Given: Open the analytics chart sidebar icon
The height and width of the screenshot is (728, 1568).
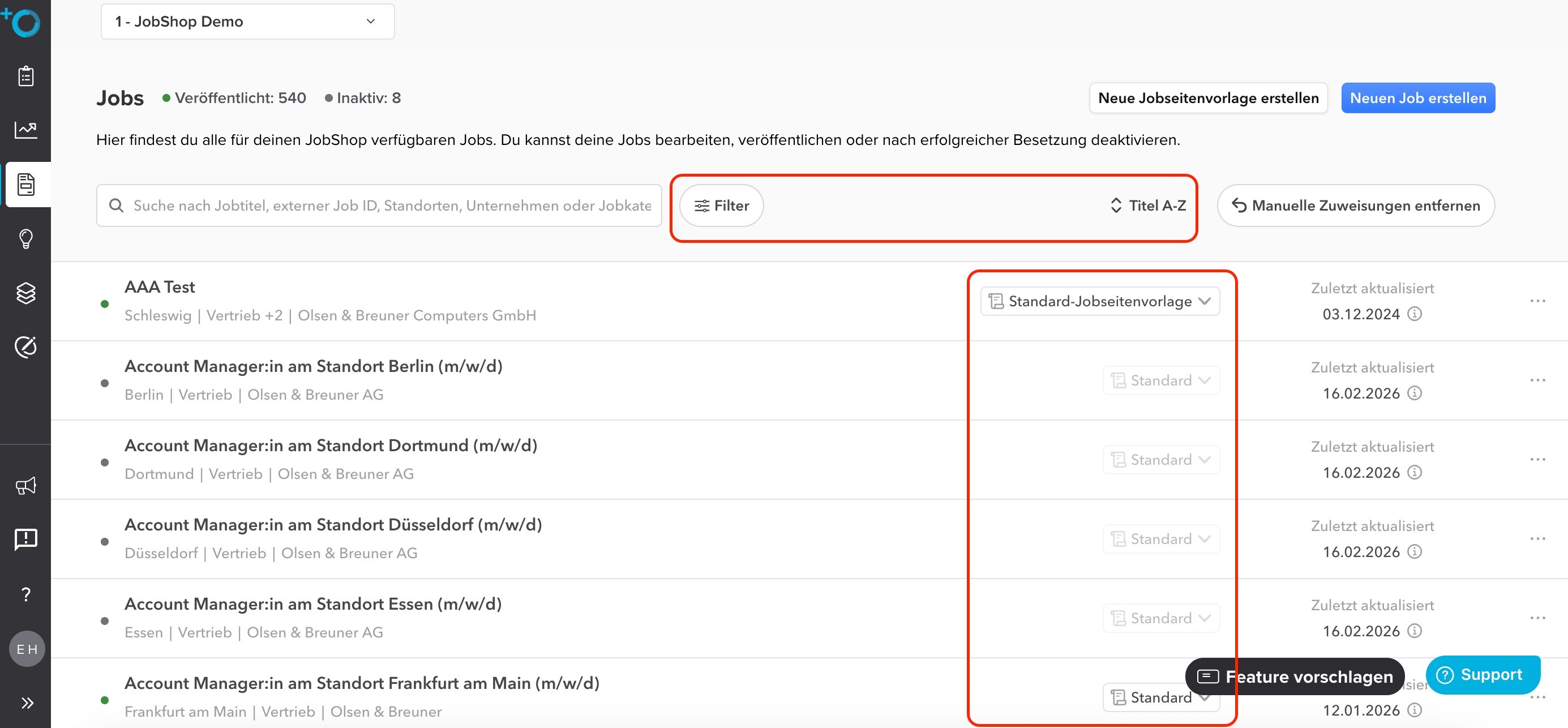Looking at the screenshot, I should (x=25, y=129).
